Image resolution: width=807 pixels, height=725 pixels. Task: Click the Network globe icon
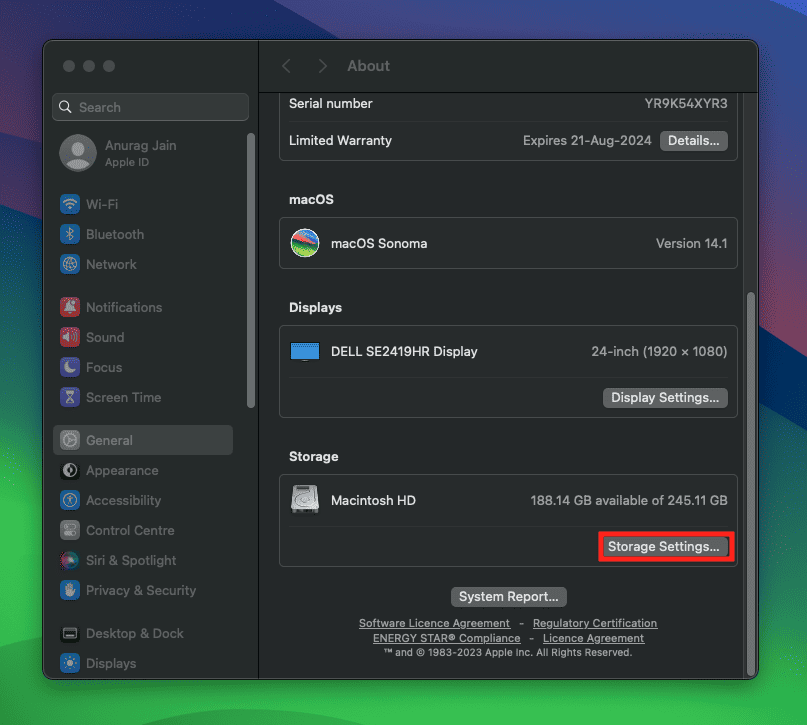click(x=70, y=264)
